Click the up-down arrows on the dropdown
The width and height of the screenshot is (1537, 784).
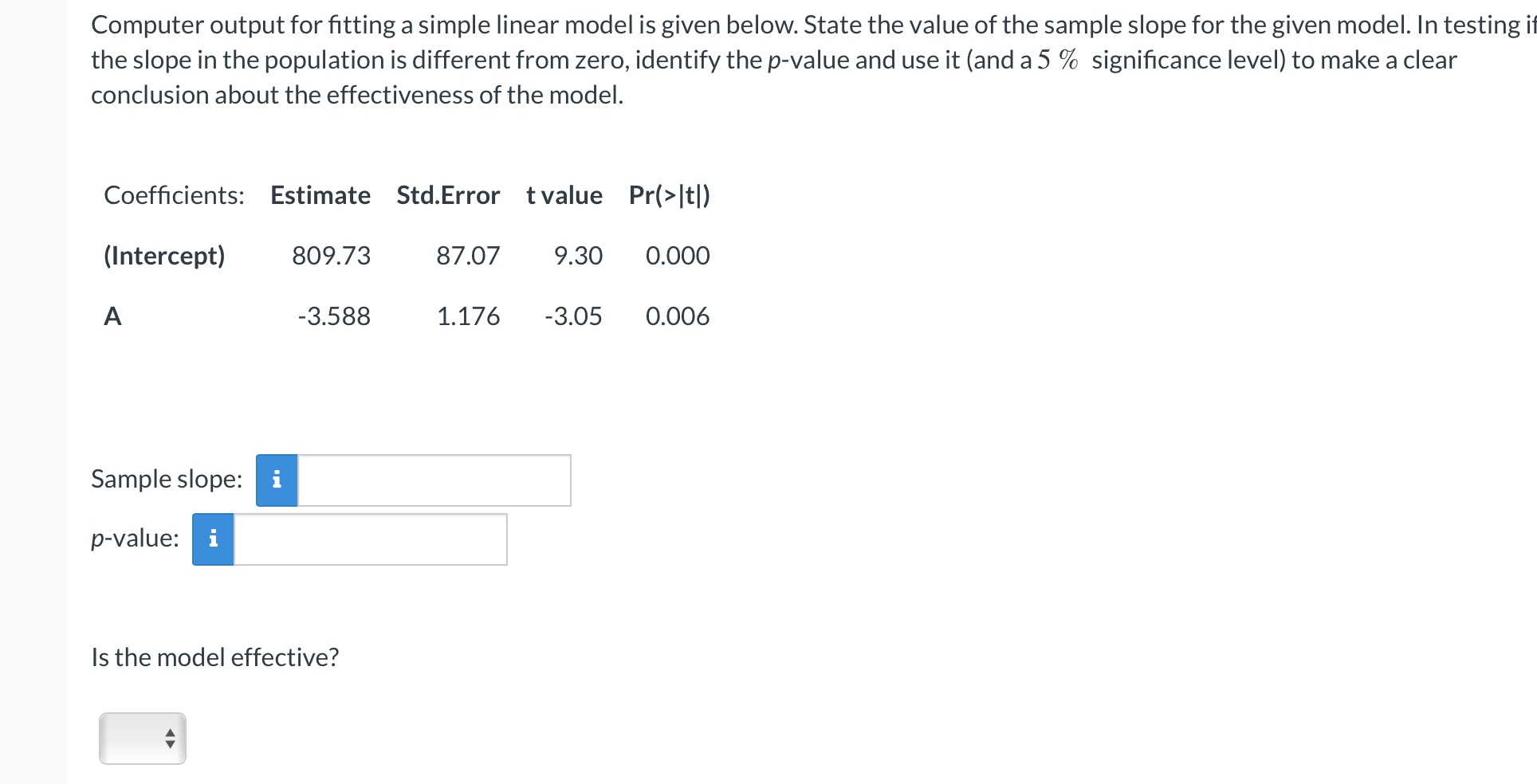point(168,738)
